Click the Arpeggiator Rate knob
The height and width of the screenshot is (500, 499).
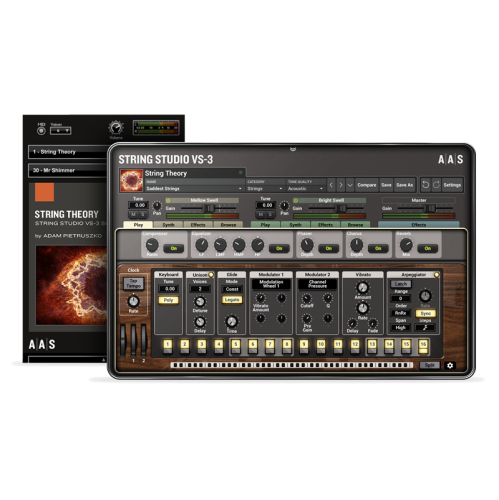click(x=425, y=296)
